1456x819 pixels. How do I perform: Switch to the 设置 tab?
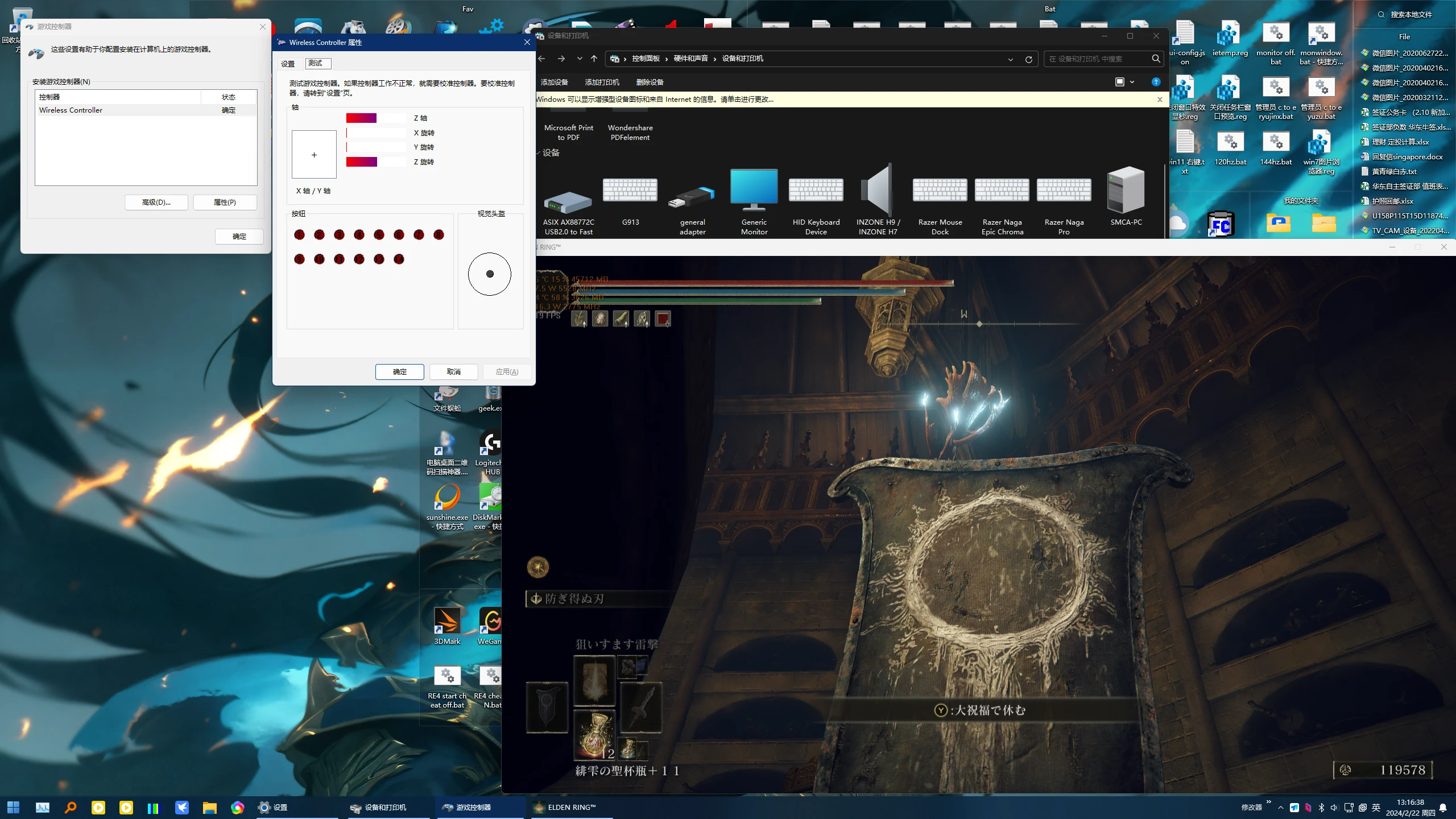(x=288, y=64)
